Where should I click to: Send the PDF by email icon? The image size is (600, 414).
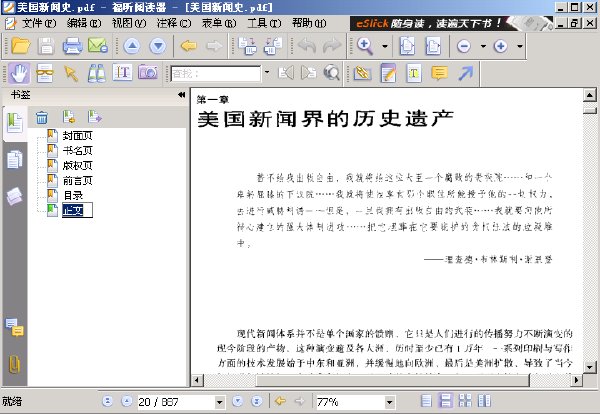pos(98,46)
